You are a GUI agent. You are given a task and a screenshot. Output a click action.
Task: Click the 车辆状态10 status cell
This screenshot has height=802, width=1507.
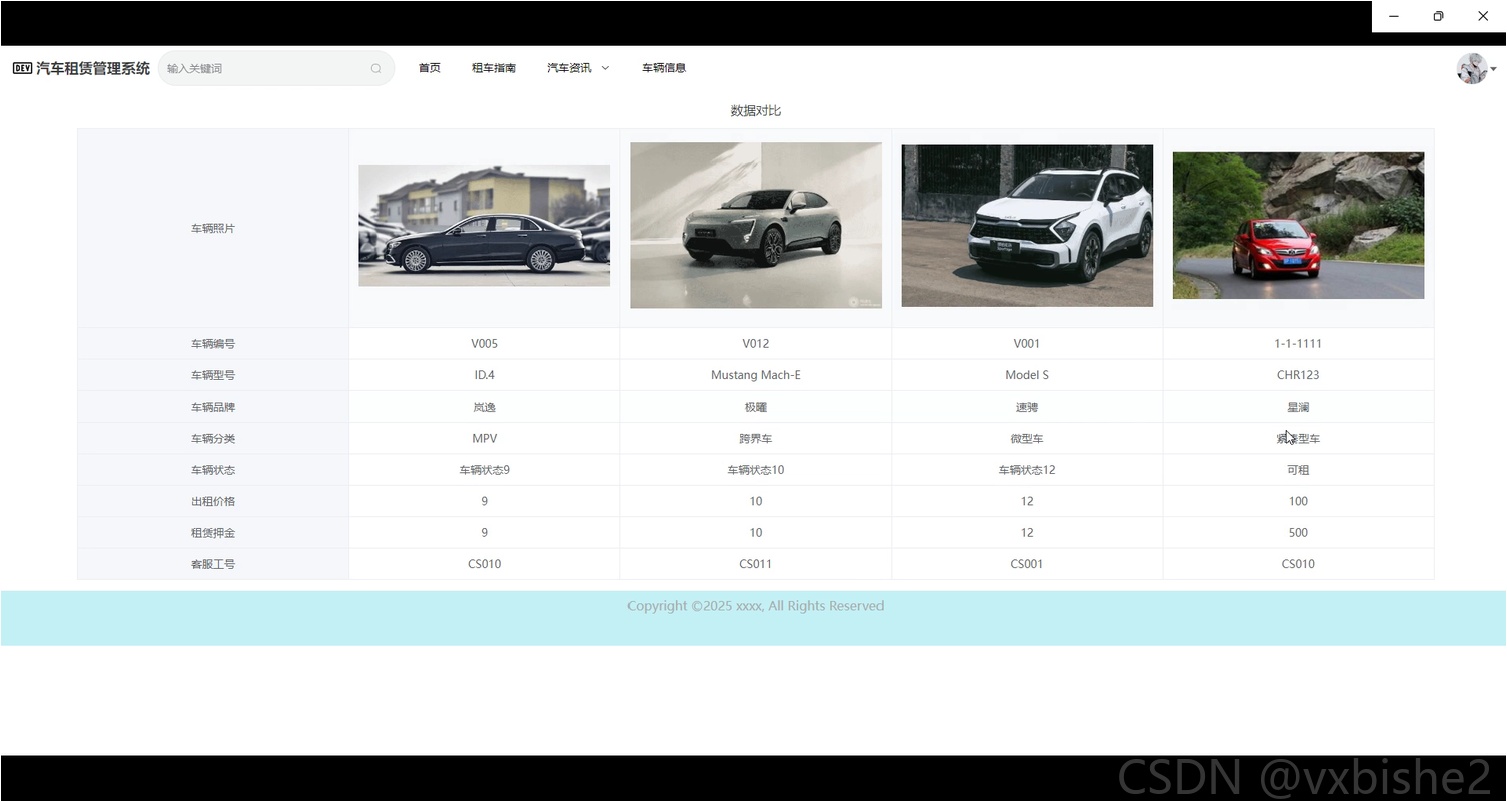click(x=756, y=470)
